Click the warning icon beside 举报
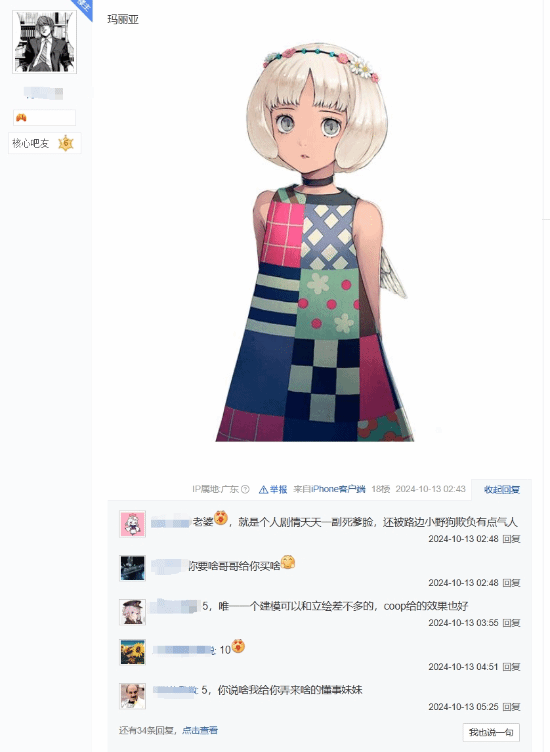This screenshot has height=752, width=550. 263,490
